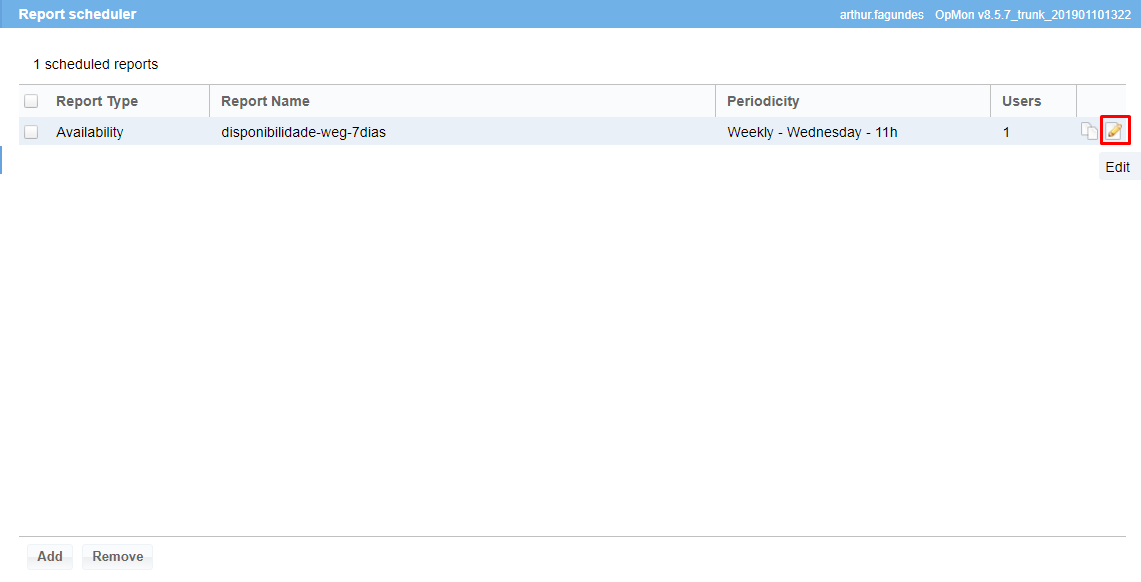Screen dimensions: 1141x582
Task: Click the blue side-panel handle at left edge
Action: (x=1, y=160)
